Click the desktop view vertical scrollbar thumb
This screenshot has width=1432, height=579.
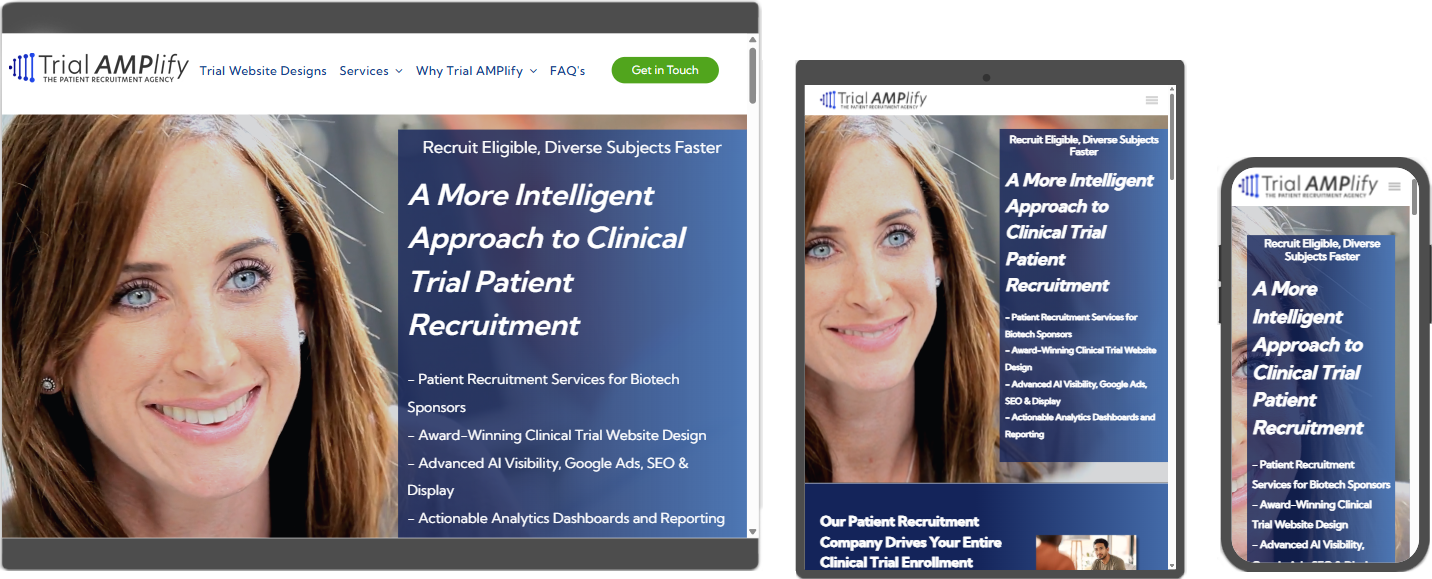click(x=753, y=75)
